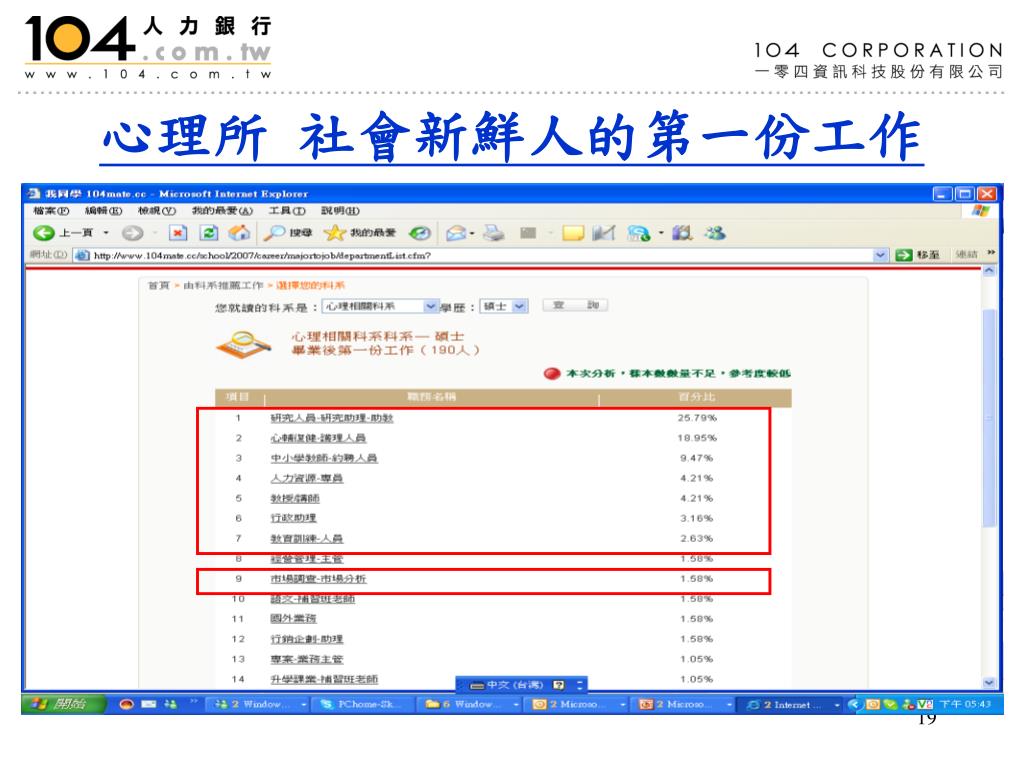Screen dimensions: 1024x768
Task: Open the 升學課業-補習班老師 job link
Action: point(324,680)
